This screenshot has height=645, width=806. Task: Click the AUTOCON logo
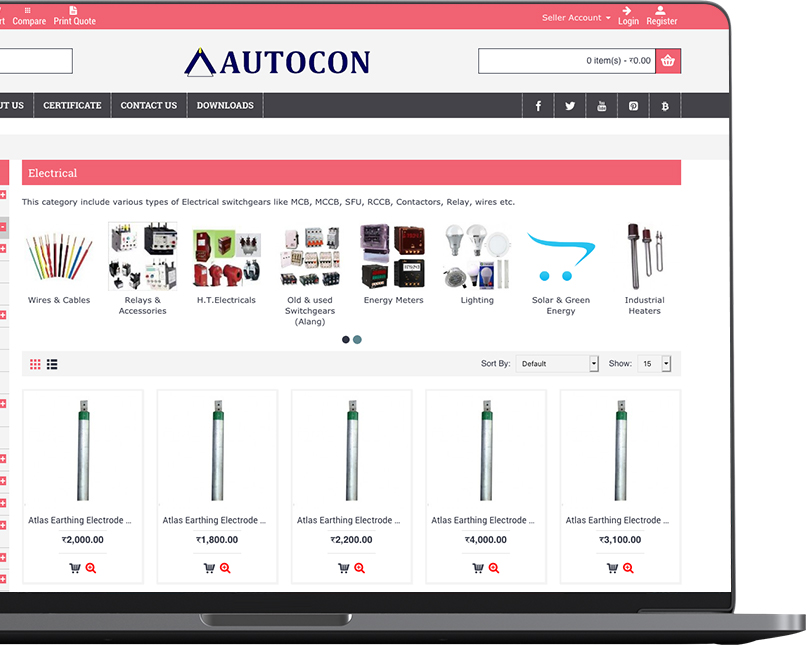point(277,62)
